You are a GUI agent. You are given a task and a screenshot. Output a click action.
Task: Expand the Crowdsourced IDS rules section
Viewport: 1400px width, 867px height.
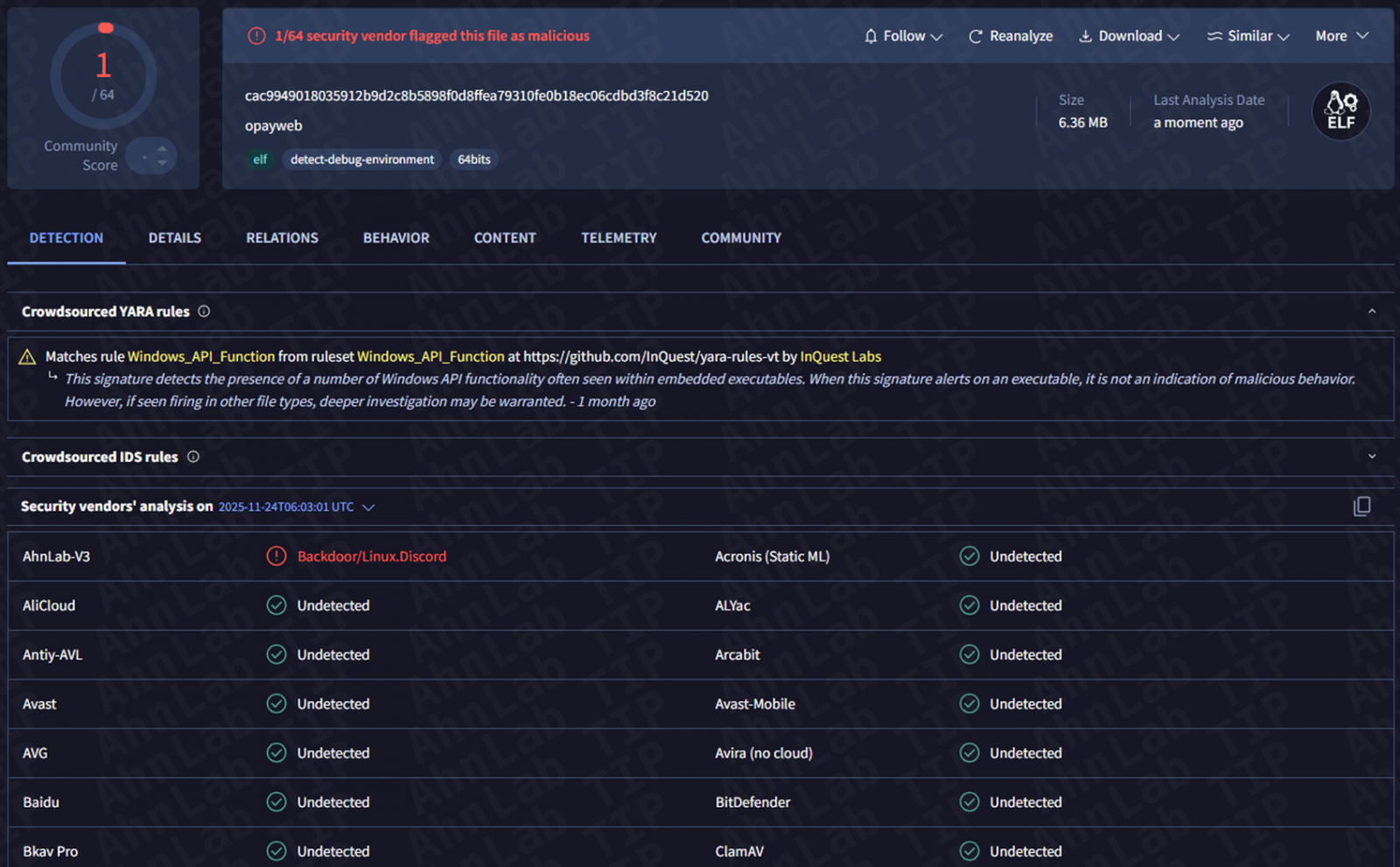coord(1371,457)
